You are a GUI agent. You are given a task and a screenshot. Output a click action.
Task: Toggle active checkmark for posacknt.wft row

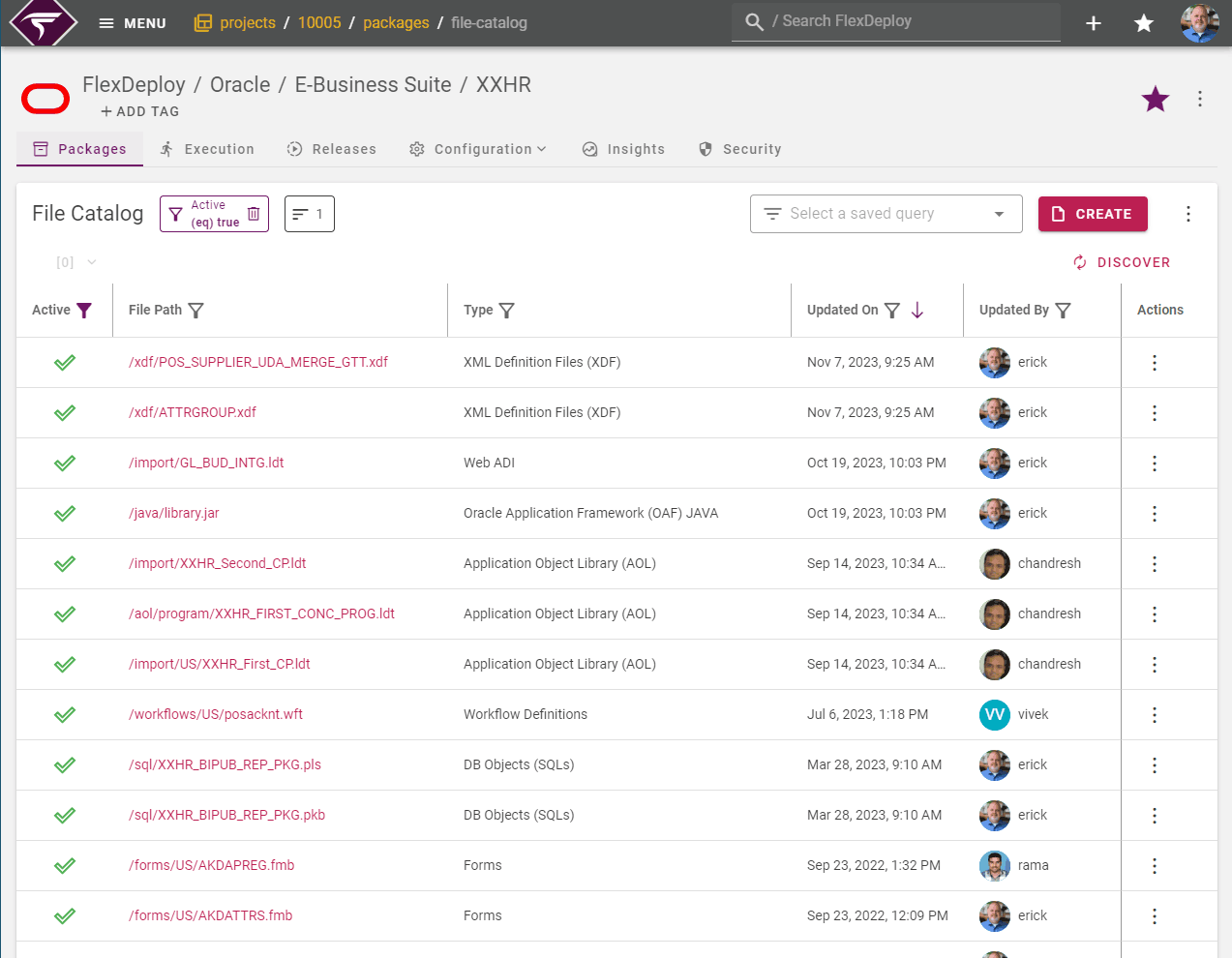click(65, 715)
